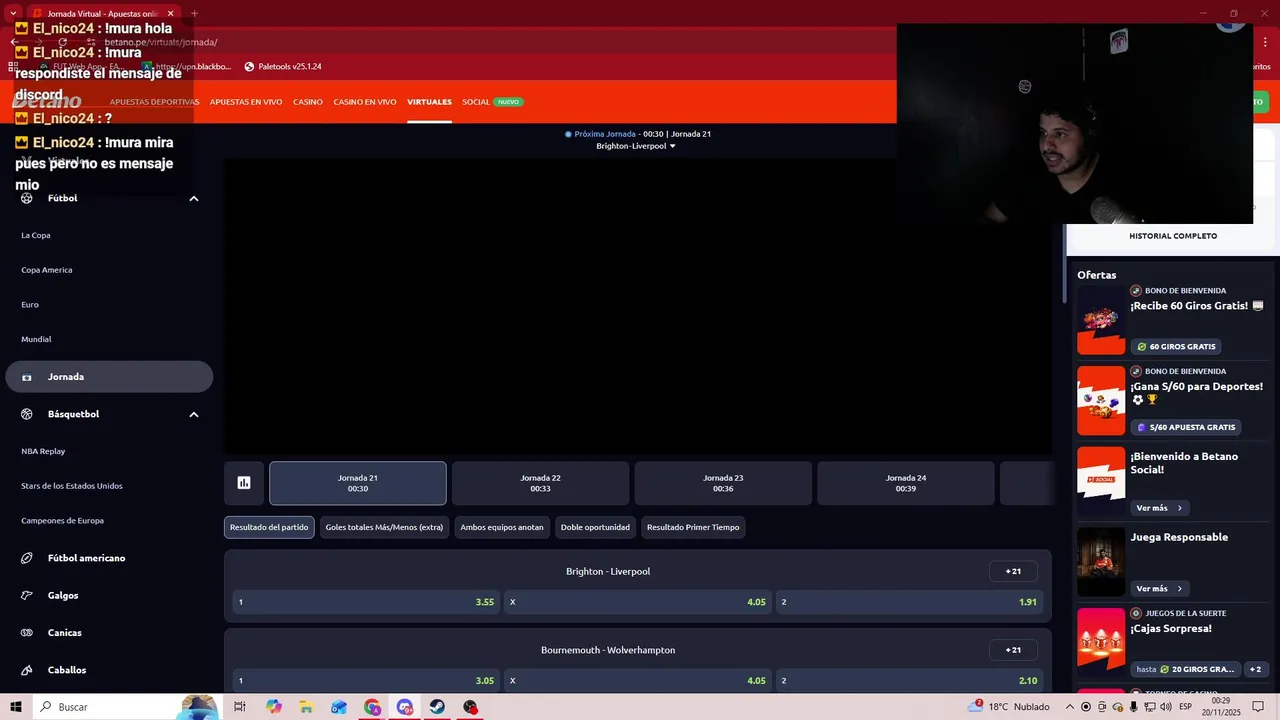Screen dimensions: 1280x720
Task: Show hidden system tray icons
Action: (x=1069, y=707)
